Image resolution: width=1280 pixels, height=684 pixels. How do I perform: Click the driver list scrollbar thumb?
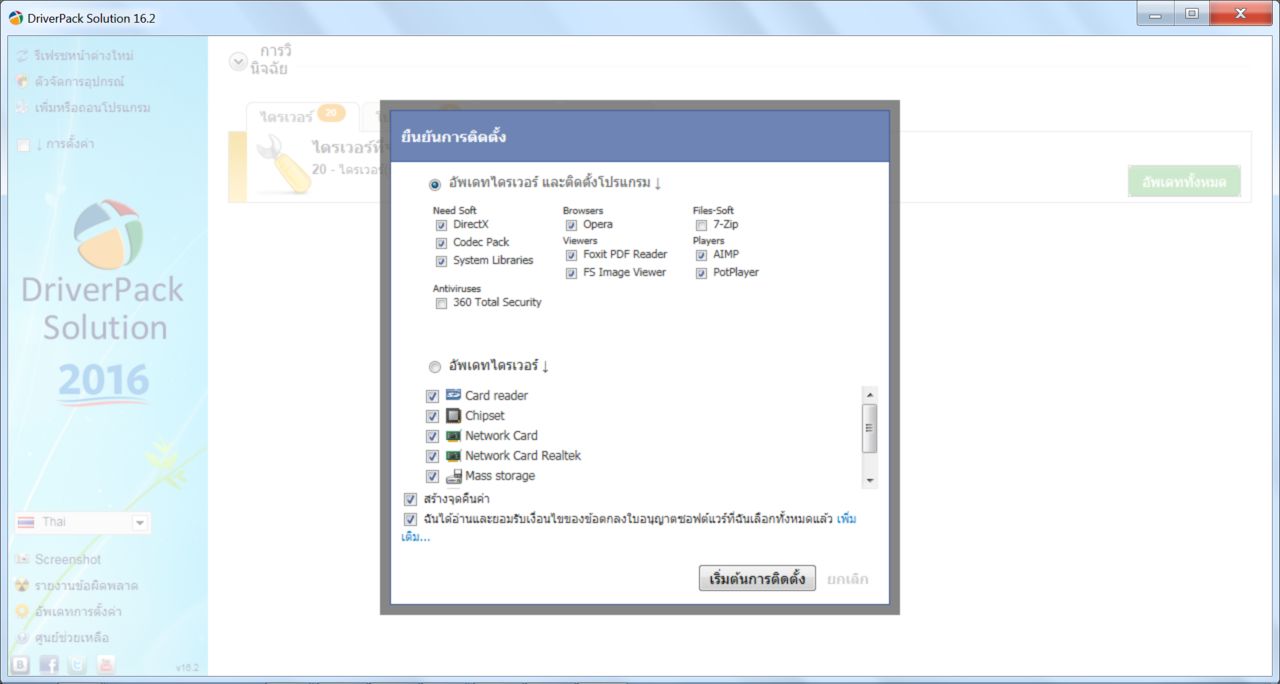(x=869, y=428)
